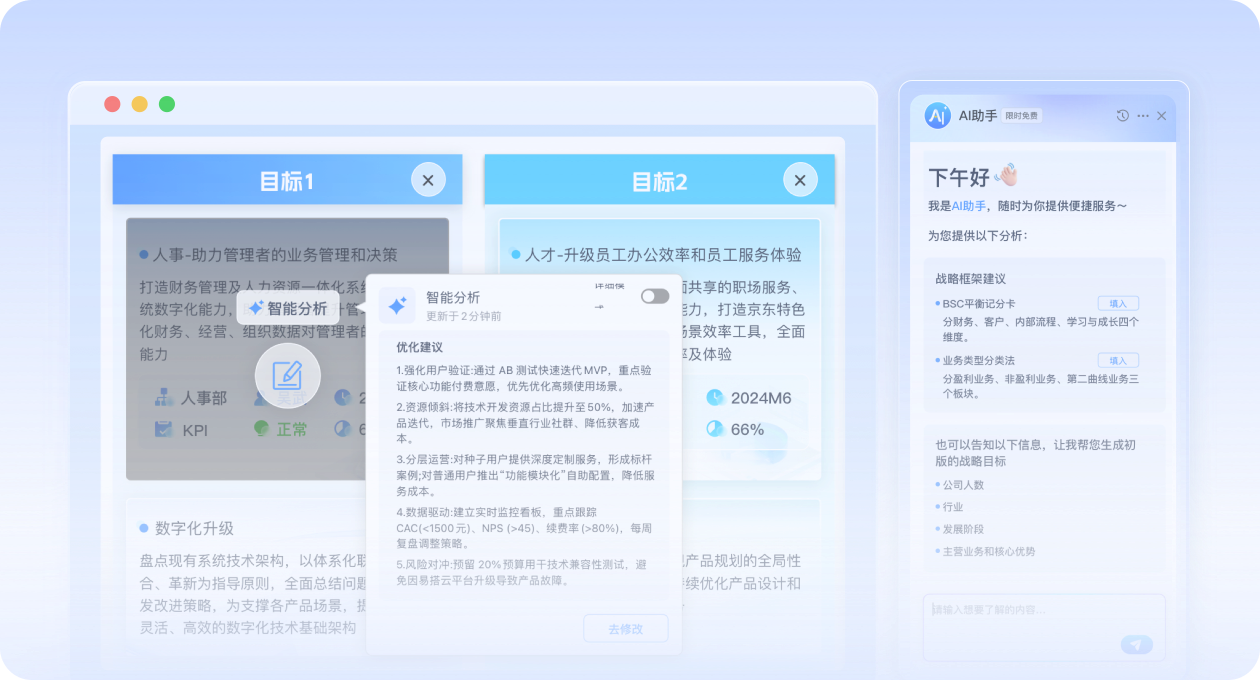
Task: Close the 目标2 card with its X button
Action: pyautogui.click(x=799, y=181)
